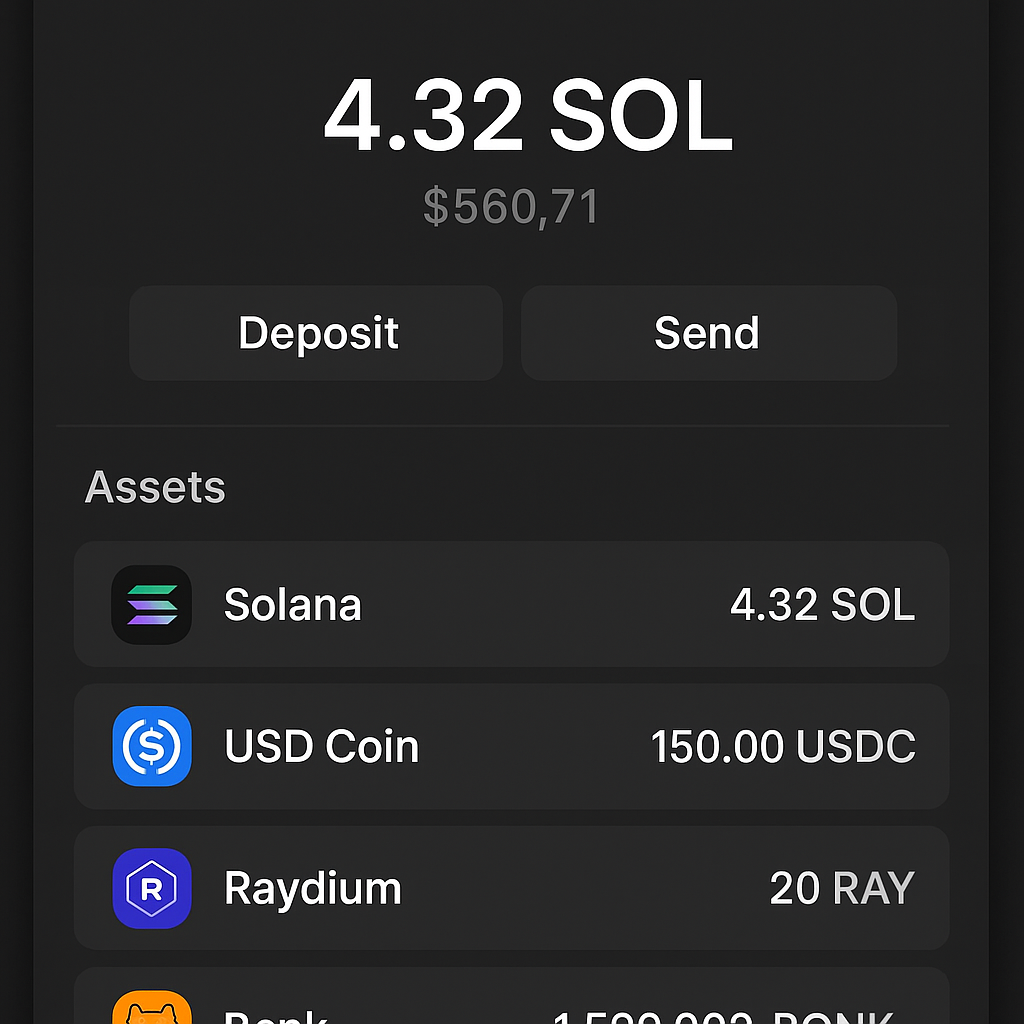
Task: Open the Raydium asset row
Action: 512,888
